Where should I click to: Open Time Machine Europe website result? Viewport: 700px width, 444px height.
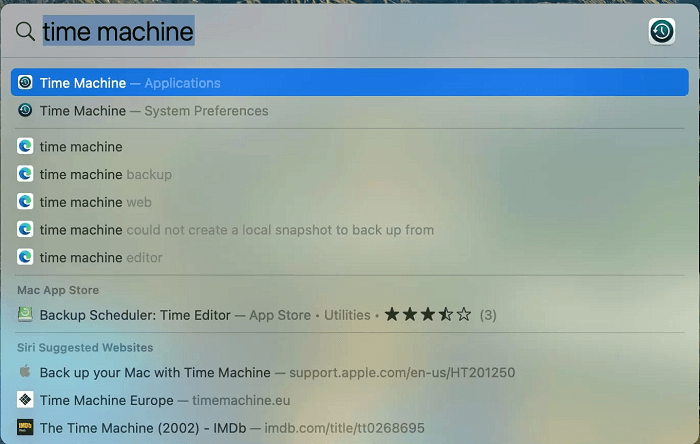[x=350, y=400]
